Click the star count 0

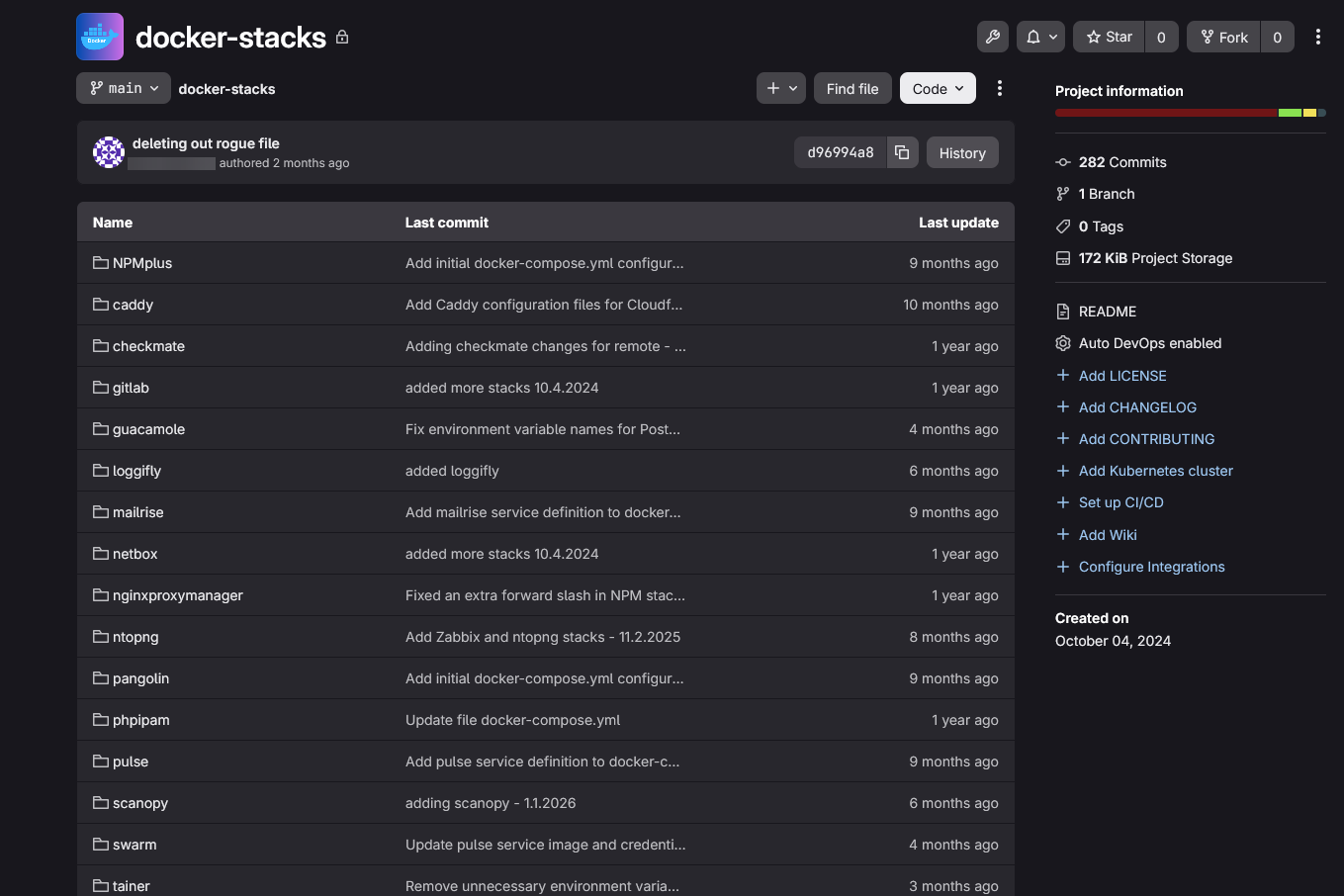(1161, 37)
